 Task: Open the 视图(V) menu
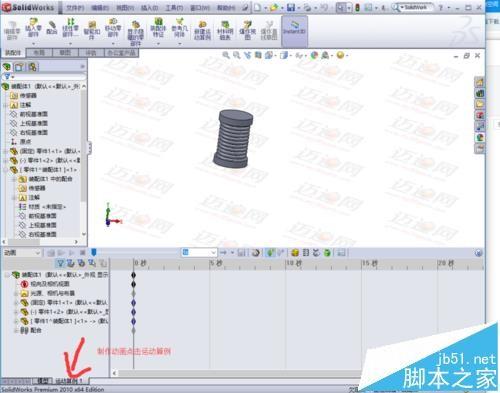coord(124,7)
